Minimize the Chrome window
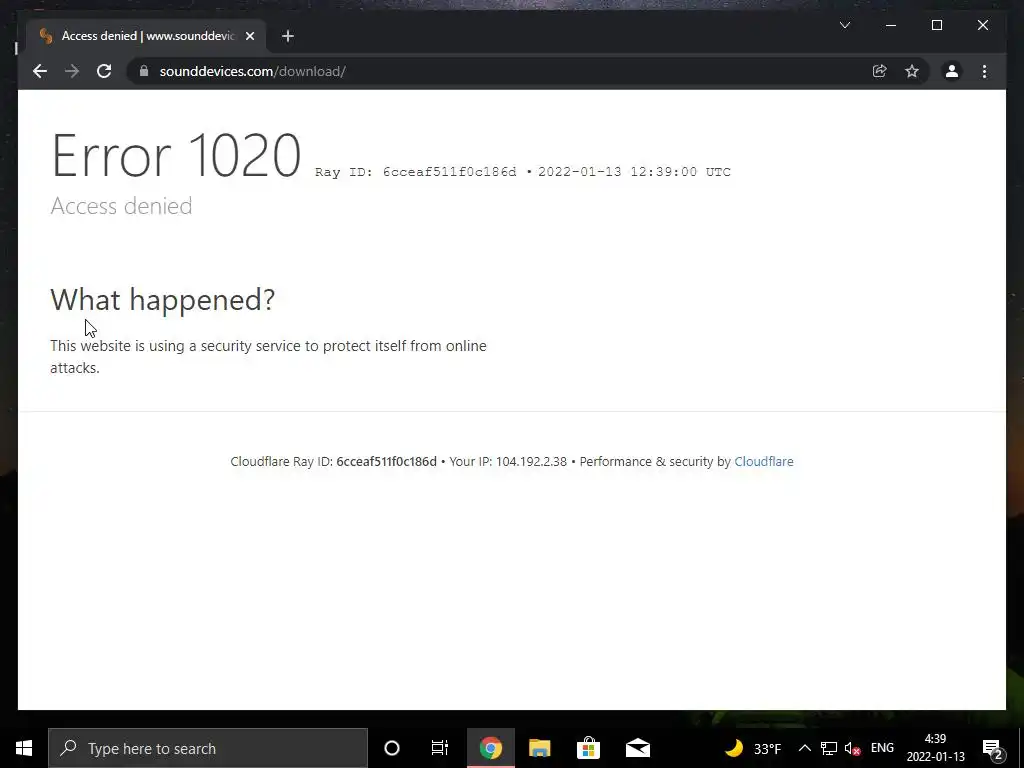Screen dimensions: 1024x768 click(891, 25)
